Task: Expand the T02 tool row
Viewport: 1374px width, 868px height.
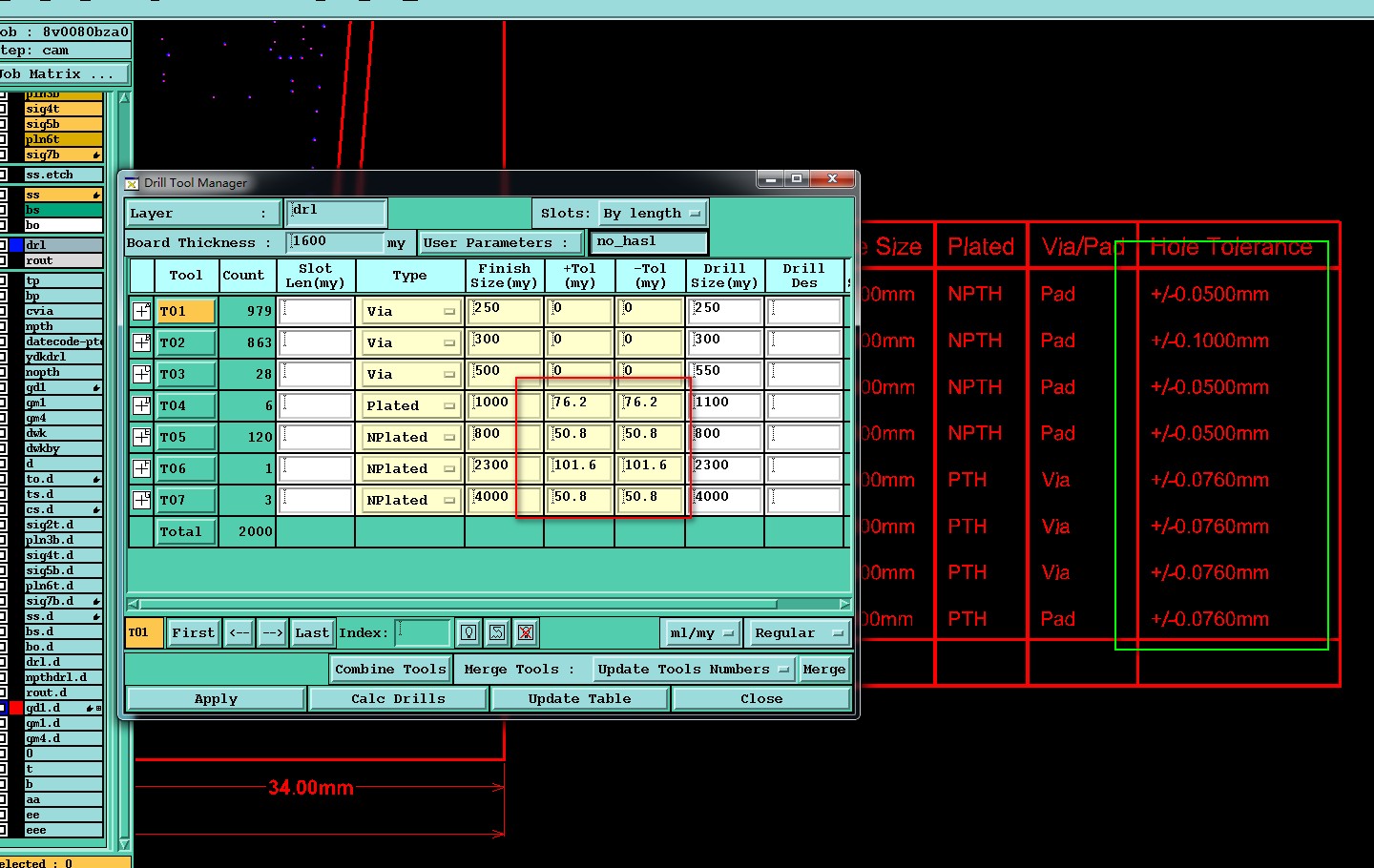Action: pos(141,342)
